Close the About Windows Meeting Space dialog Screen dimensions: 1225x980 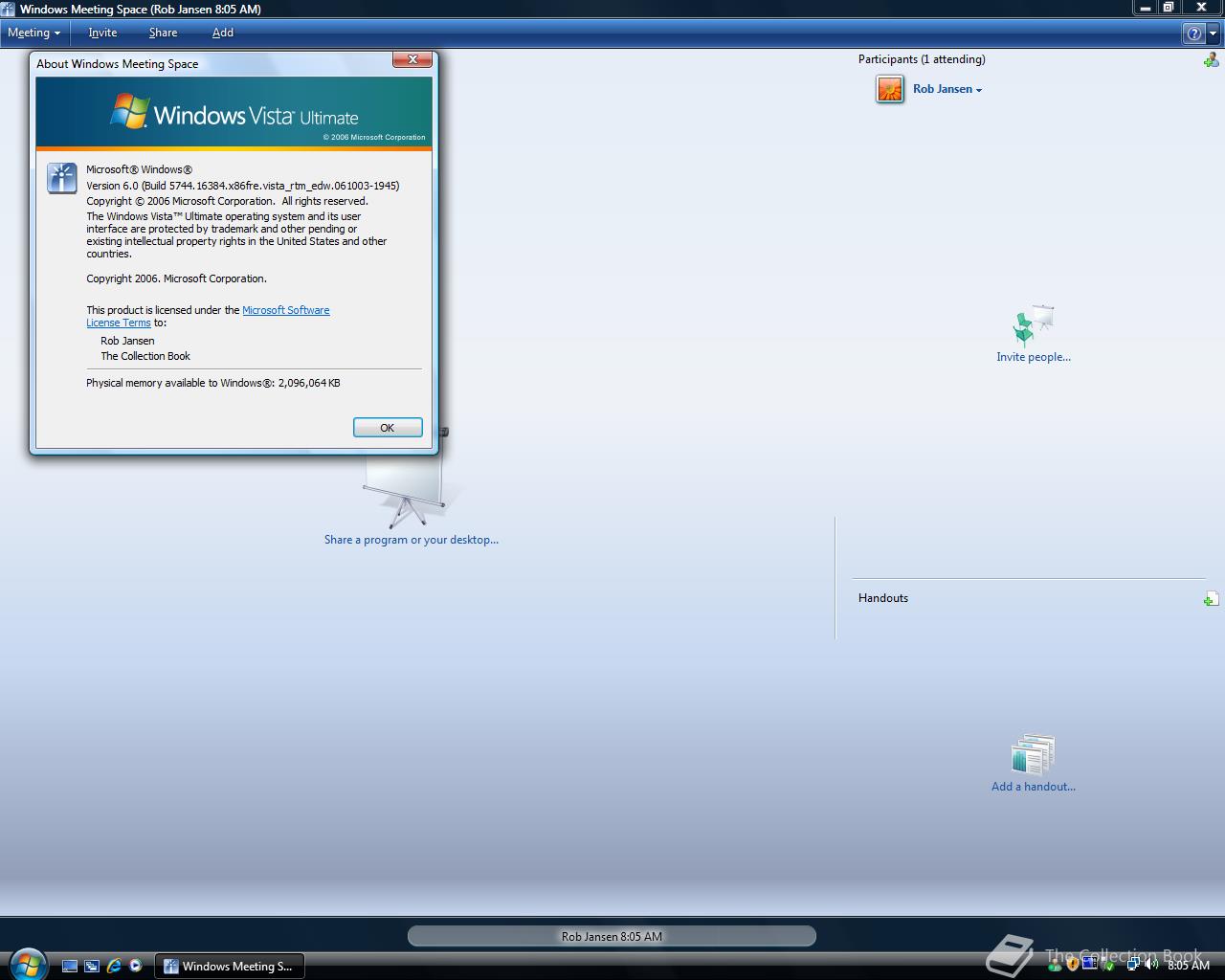coord(412,59)
